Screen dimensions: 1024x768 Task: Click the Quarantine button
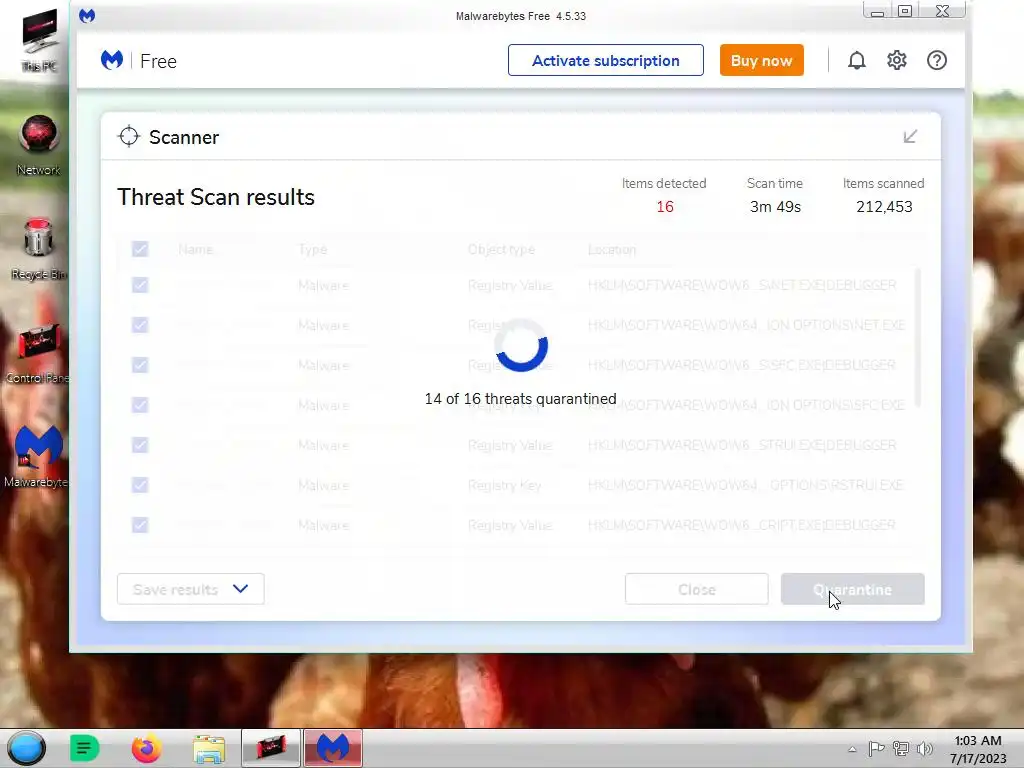pos(852,589)
